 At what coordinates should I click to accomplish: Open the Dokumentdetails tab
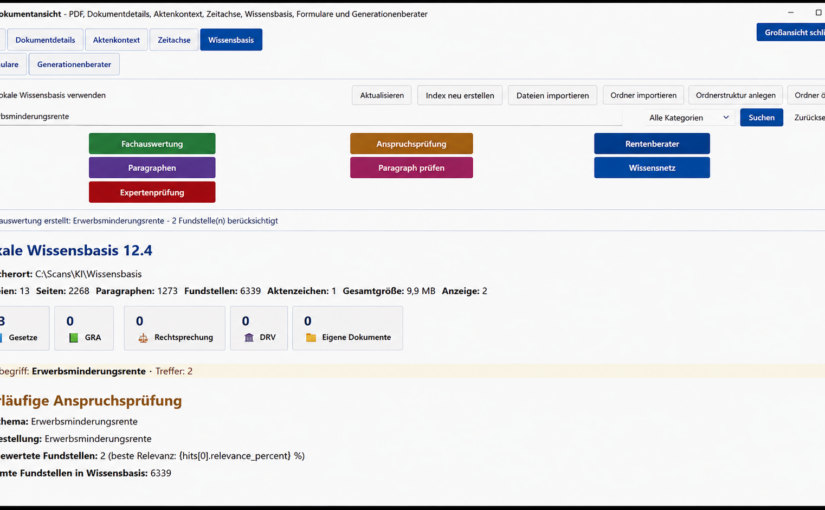[x=45, y=39]
